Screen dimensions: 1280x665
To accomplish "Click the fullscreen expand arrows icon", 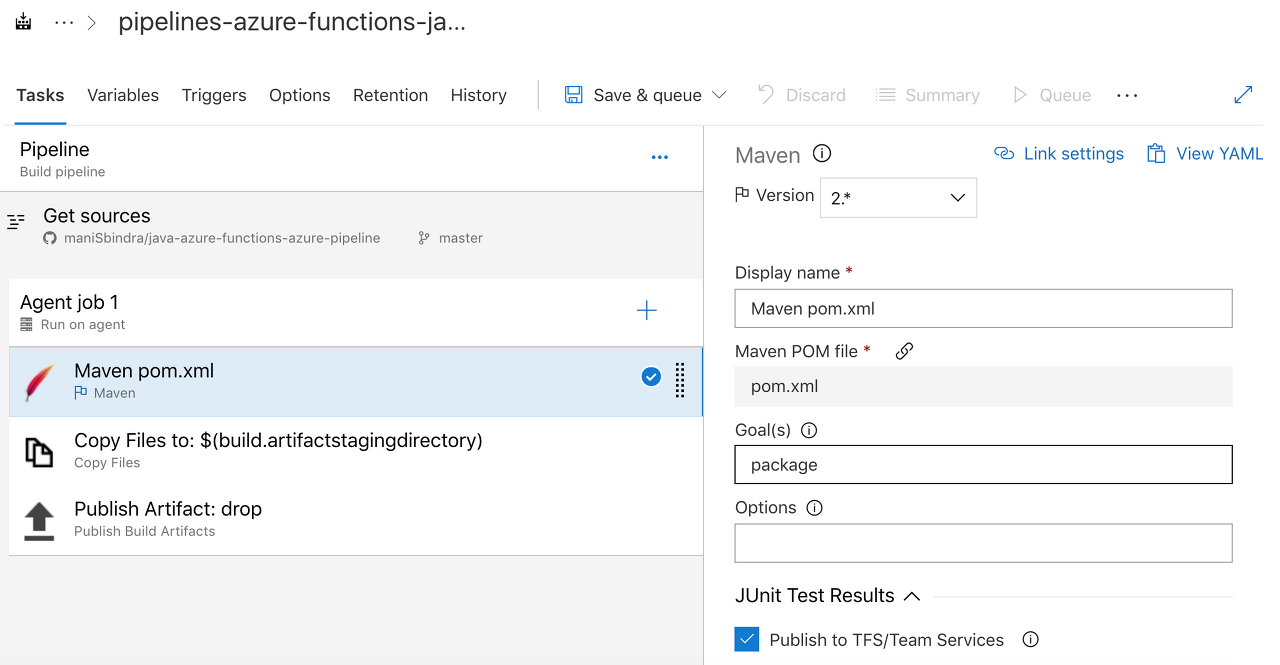I will tap(1243, 95).
